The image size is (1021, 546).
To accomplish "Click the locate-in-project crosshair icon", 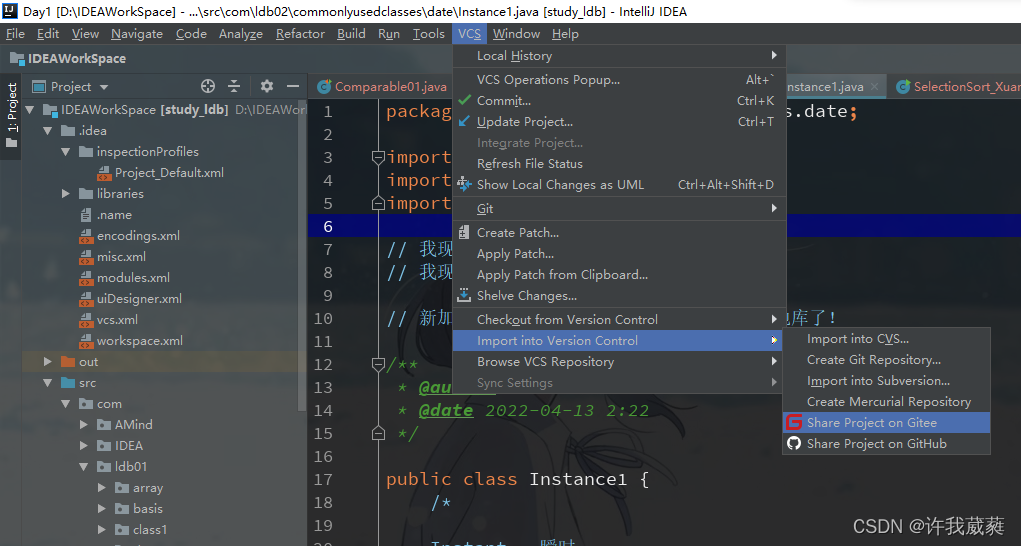I will (208, 86).
